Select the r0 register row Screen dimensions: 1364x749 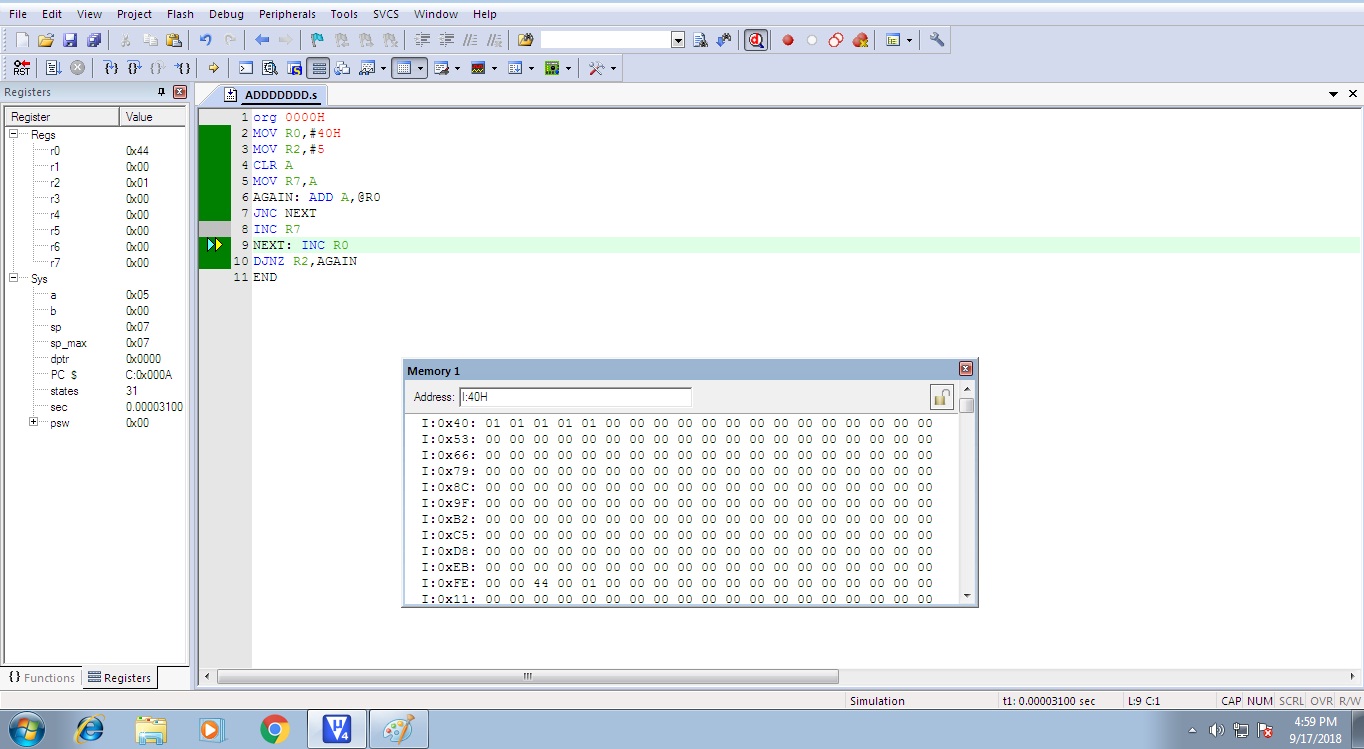coord(95,150)
